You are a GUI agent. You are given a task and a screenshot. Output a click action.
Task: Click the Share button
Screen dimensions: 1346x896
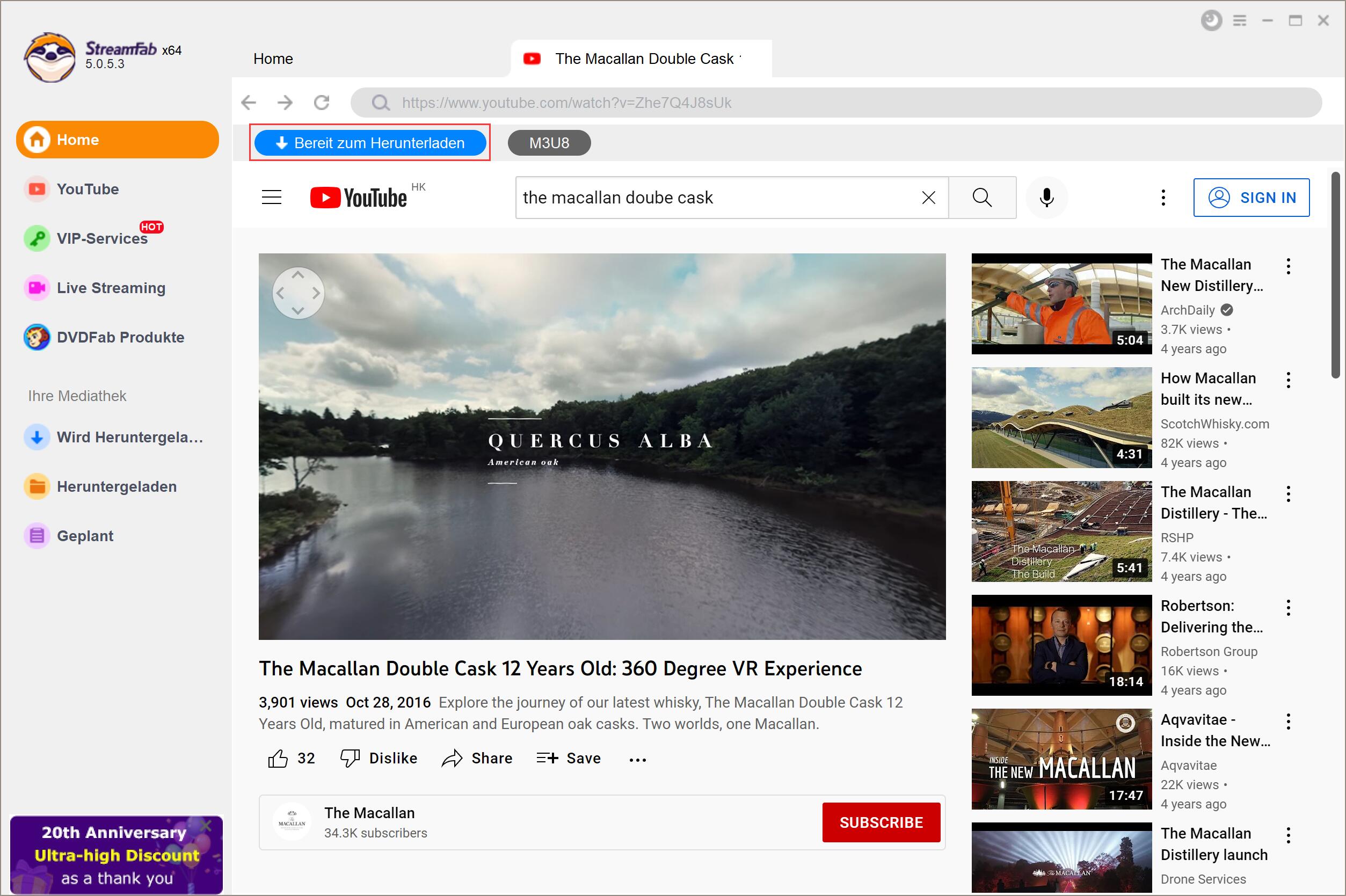[x=477, y=758]
